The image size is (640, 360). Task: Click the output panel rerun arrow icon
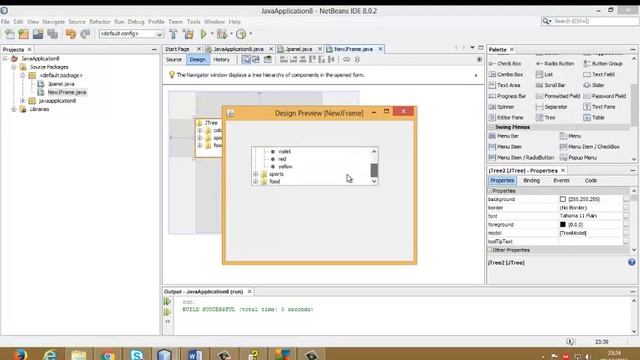167,302
